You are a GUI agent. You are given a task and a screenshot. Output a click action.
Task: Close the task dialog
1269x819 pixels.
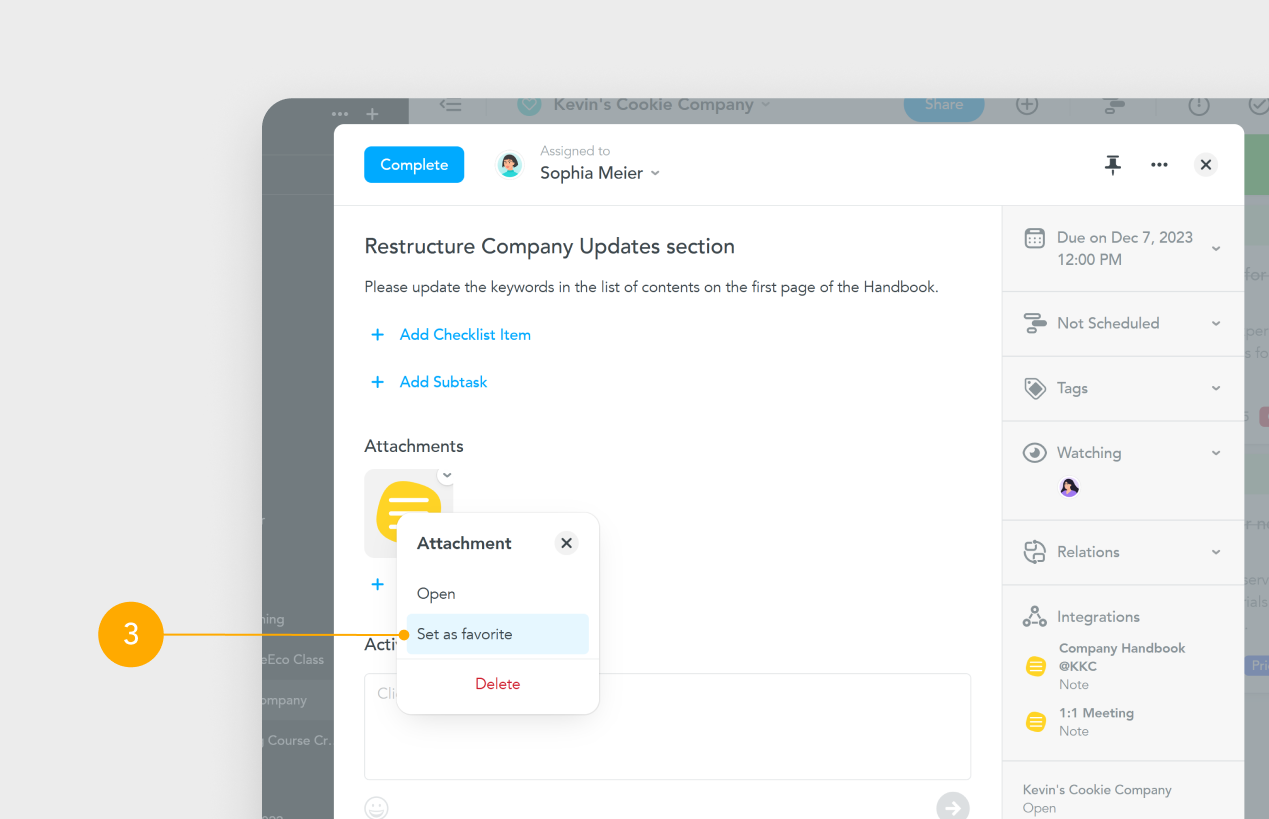click(x=1206, y=165)
